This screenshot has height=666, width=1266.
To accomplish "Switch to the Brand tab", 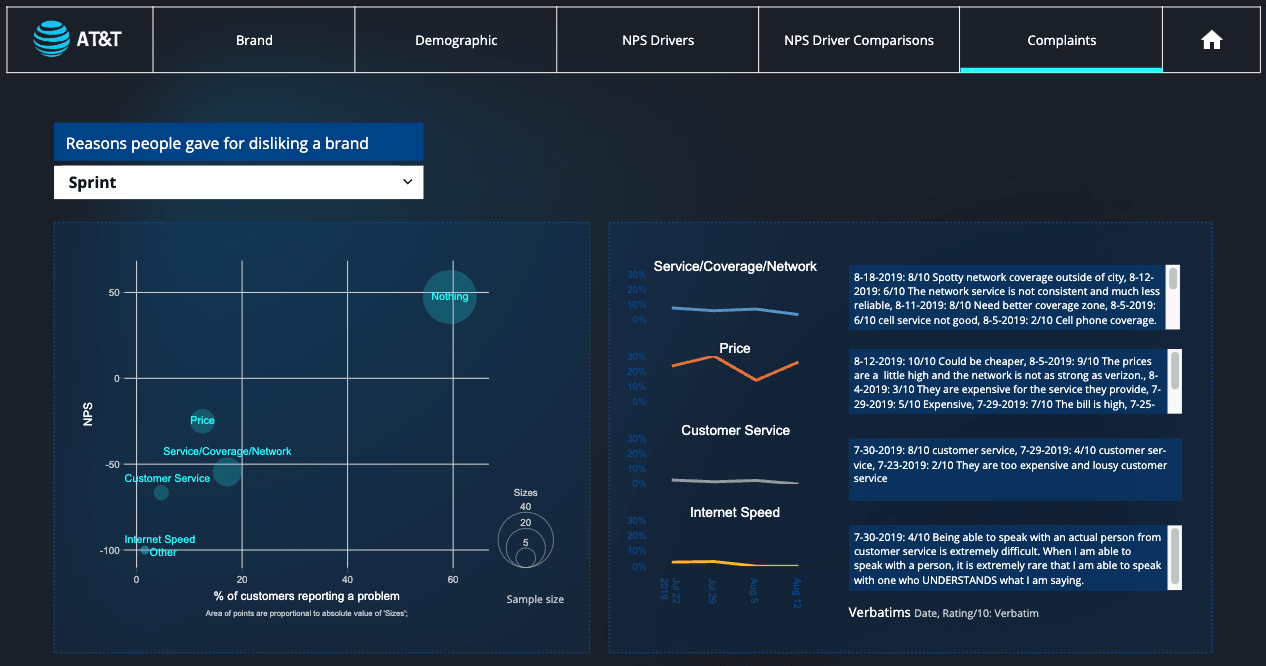I will [254, 39].
